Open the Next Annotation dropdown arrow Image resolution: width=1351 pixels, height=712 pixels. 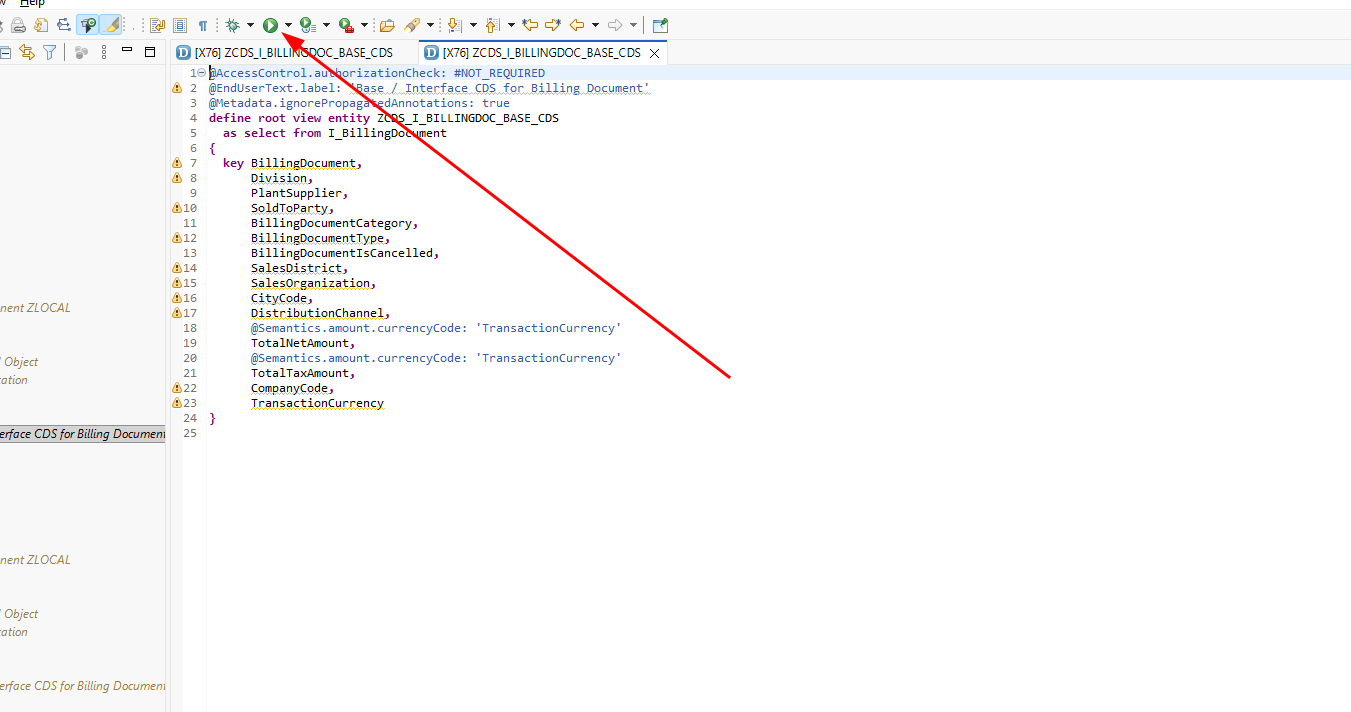click(473, 25)
